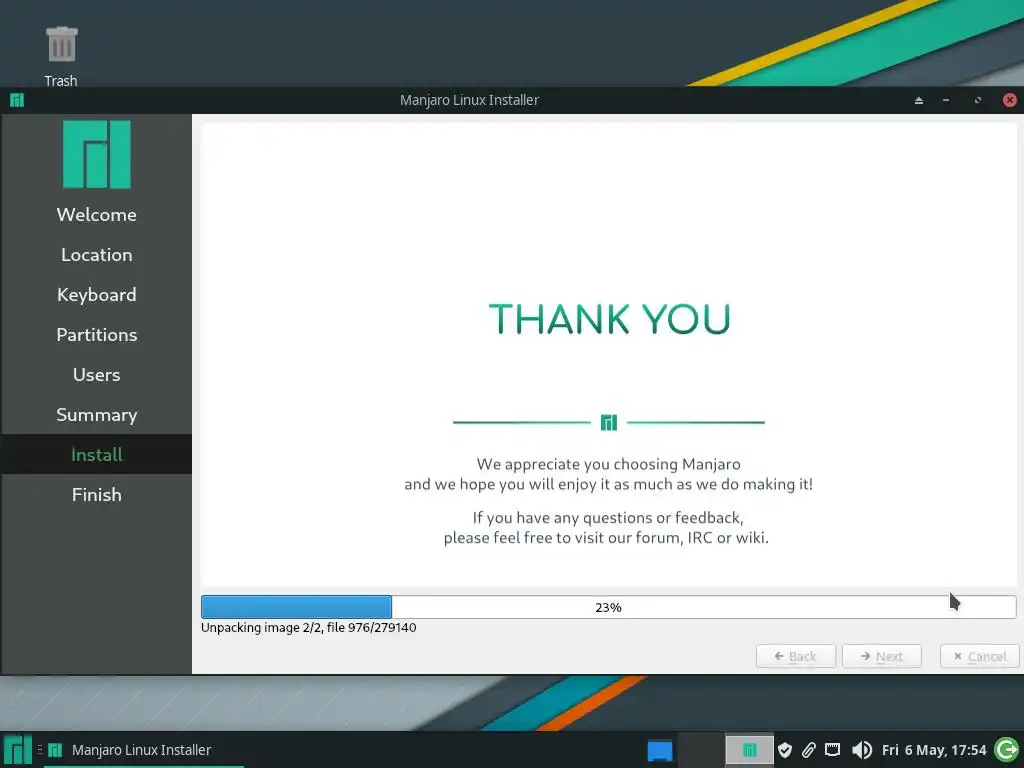Click the taskbar handle dots beside start menu
Image resolution: width=1024 pixels, height=768 pixels.
pyautogui.click(x=40, y=750)
